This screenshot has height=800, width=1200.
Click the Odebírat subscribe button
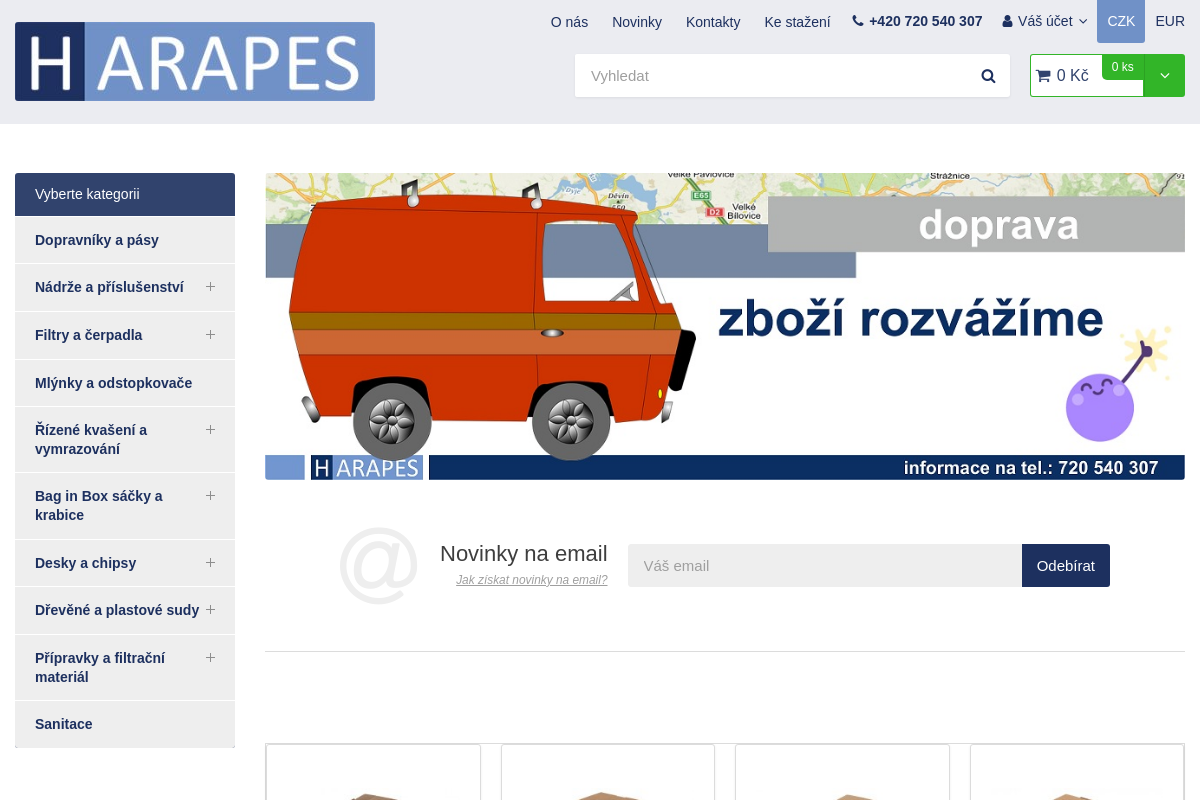[1065, 565]
